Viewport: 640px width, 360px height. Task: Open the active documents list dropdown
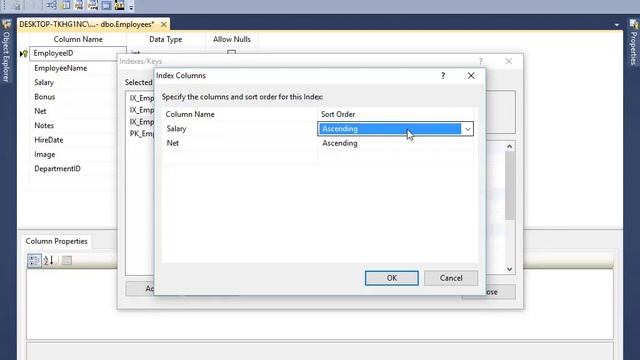pos(616,25)
